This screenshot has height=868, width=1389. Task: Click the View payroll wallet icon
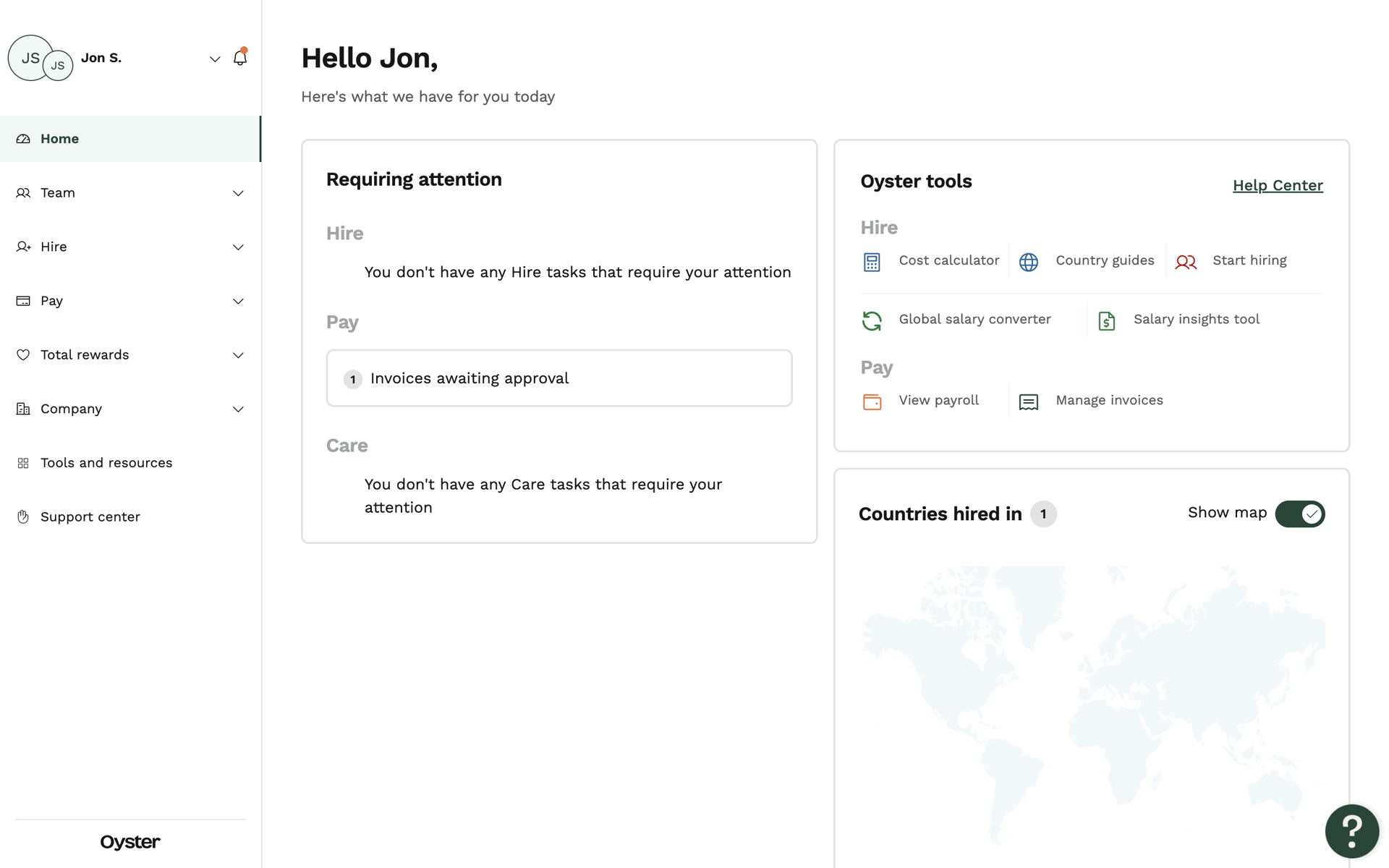872,401
